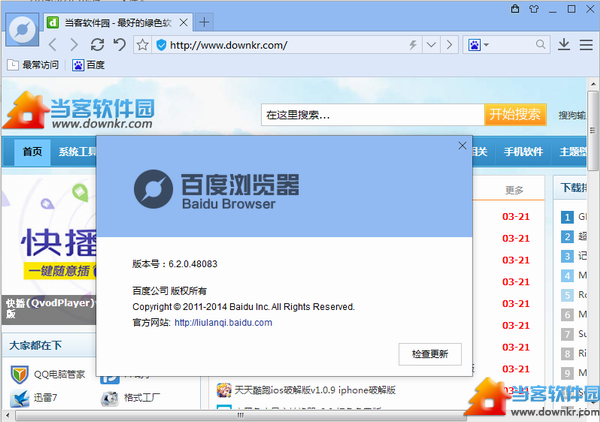Click the version number 6.2.0.48083 text
The image size is (600, 422).
click(x=193, y=264)
